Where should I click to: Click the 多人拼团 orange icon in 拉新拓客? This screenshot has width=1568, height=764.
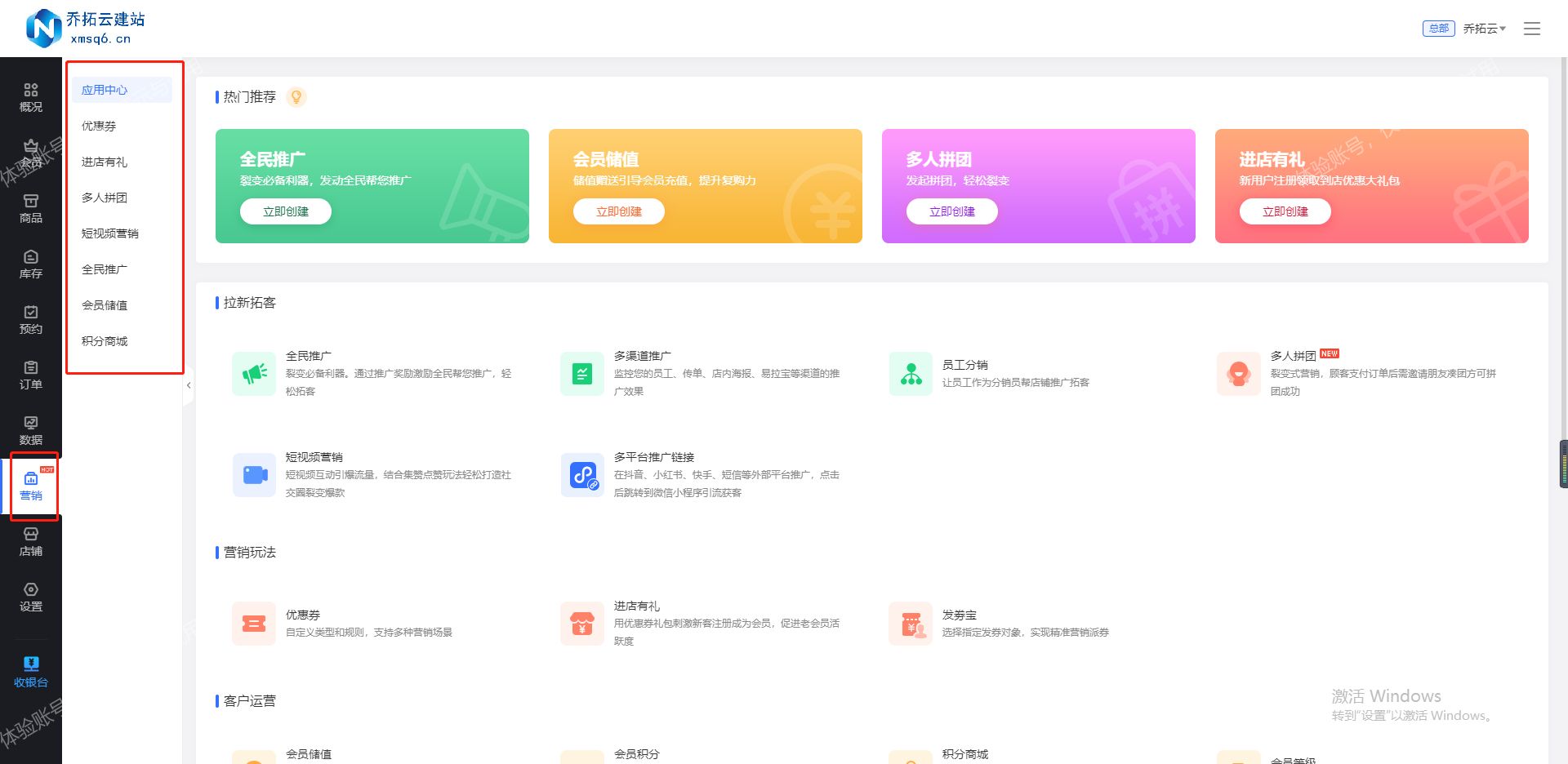point(1239,374)
